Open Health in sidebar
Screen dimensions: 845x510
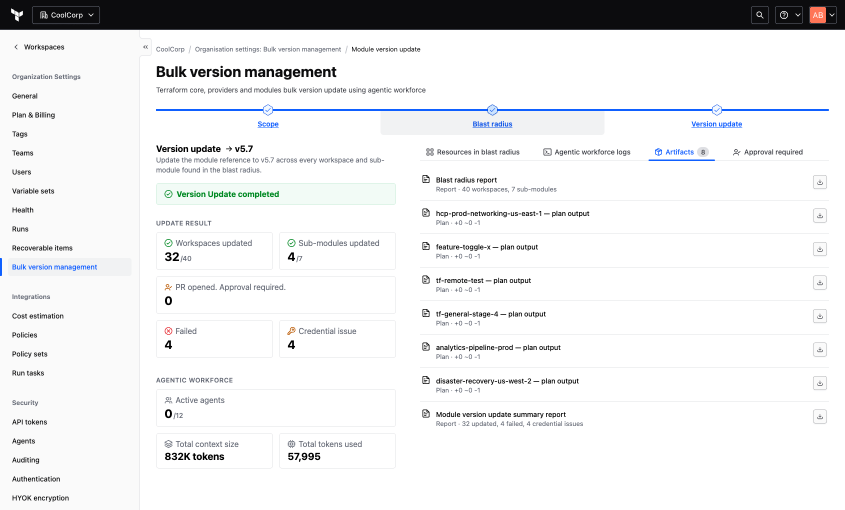click(23, 210)
